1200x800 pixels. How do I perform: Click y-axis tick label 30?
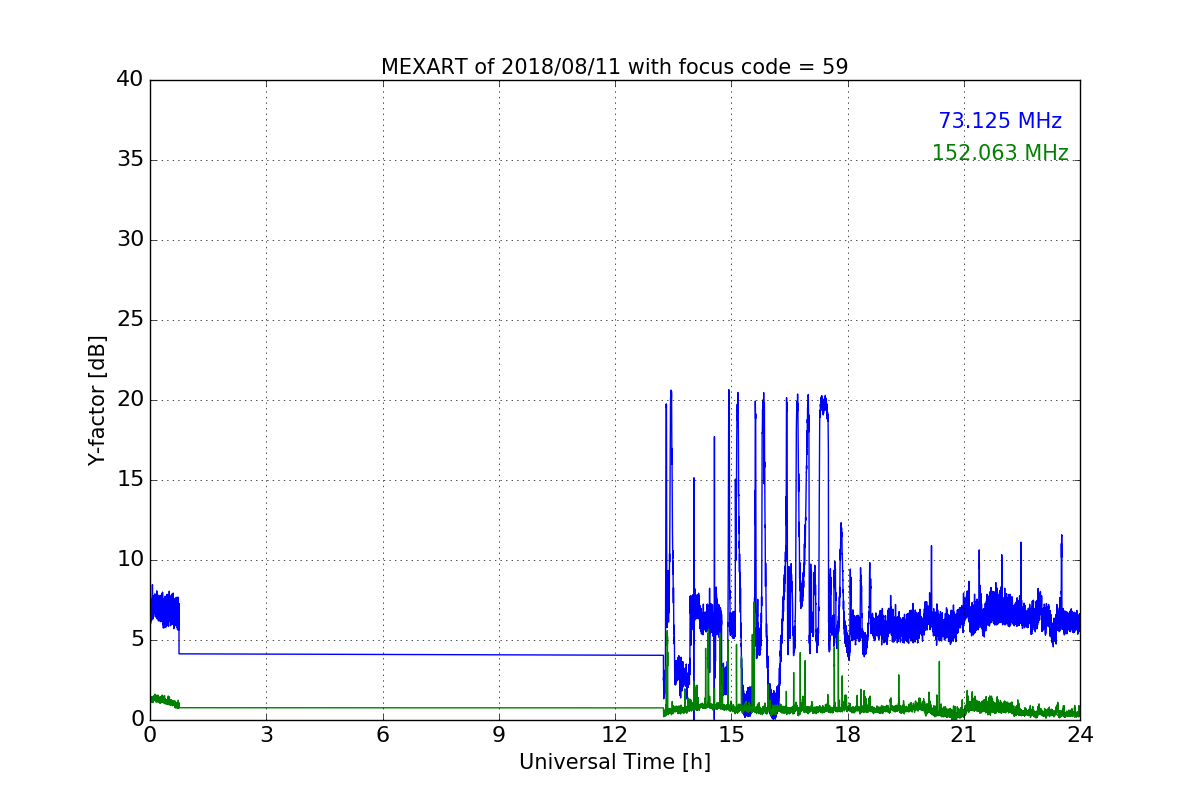tap(130, 240)
